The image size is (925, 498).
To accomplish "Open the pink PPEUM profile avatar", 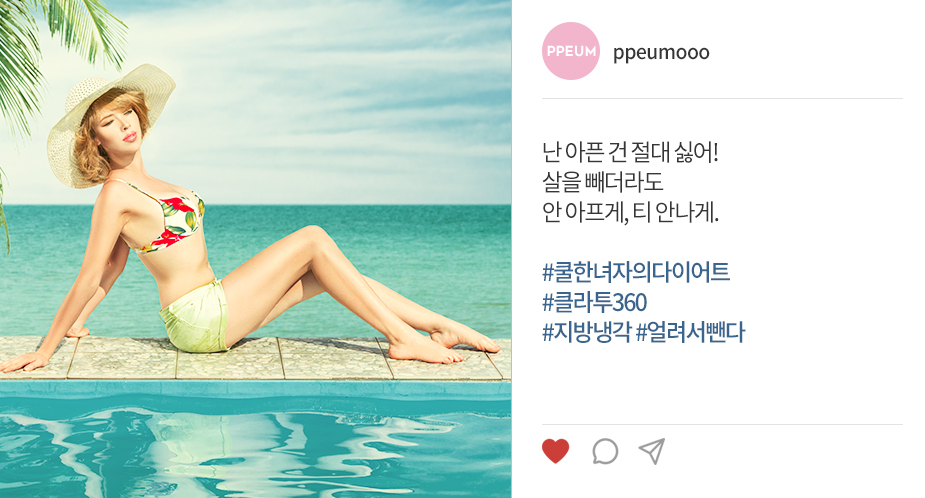I will point(570,51).
